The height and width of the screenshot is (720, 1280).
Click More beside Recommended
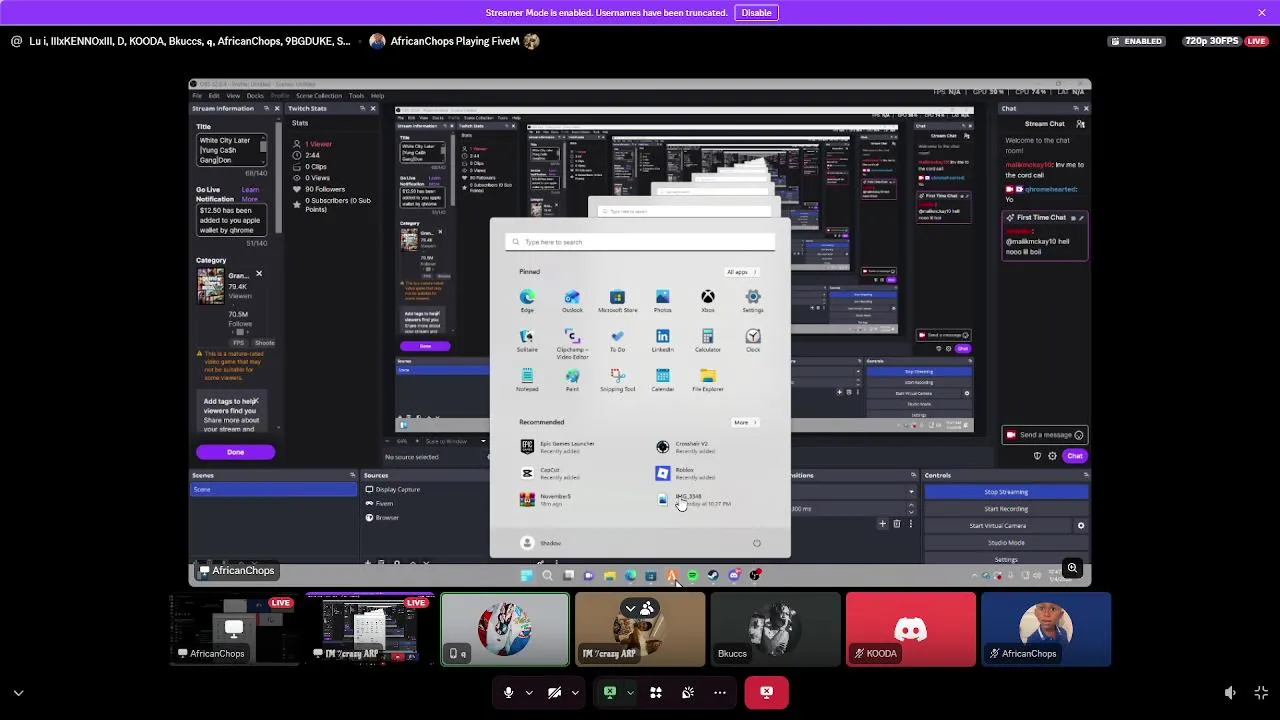point(744,422)
